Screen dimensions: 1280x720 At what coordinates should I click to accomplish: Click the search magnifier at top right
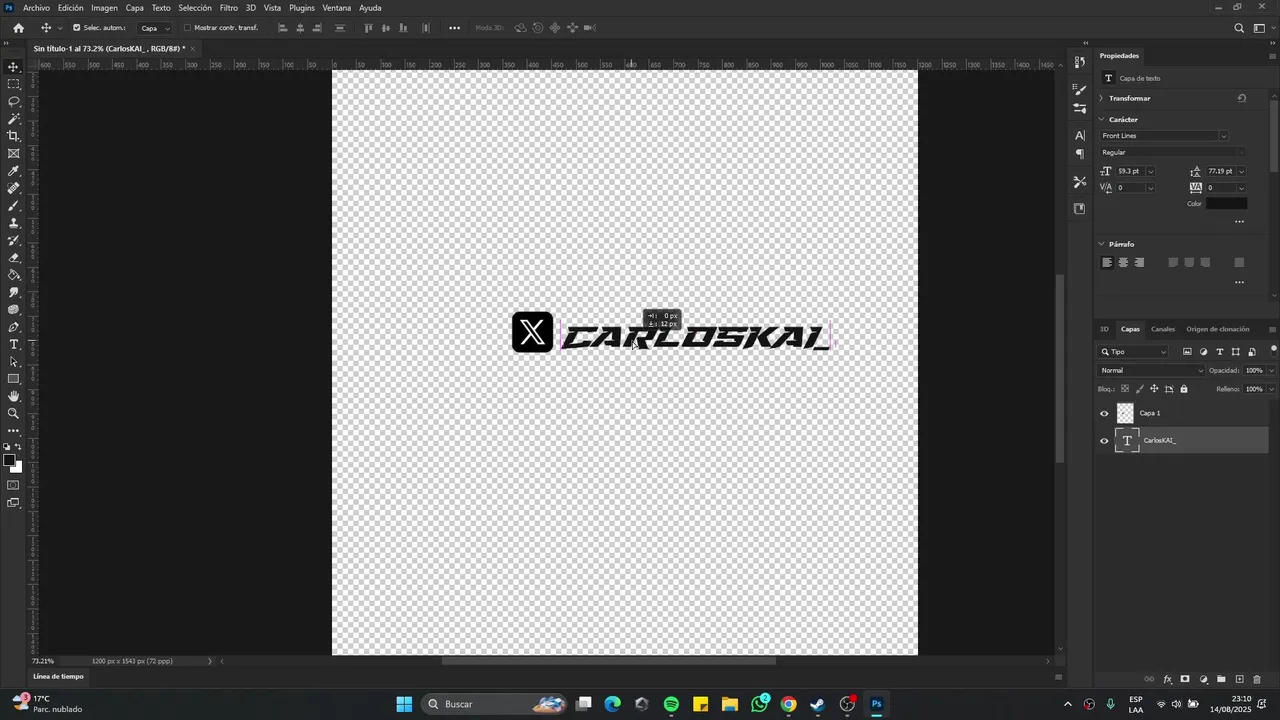click(x=1239, y=28)
